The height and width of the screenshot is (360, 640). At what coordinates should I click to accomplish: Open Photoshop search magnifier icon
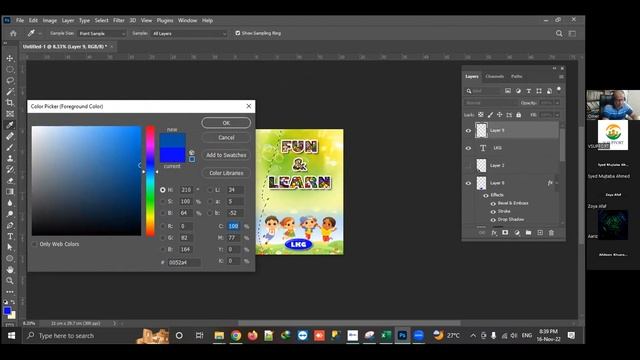(x=559, y=33)
